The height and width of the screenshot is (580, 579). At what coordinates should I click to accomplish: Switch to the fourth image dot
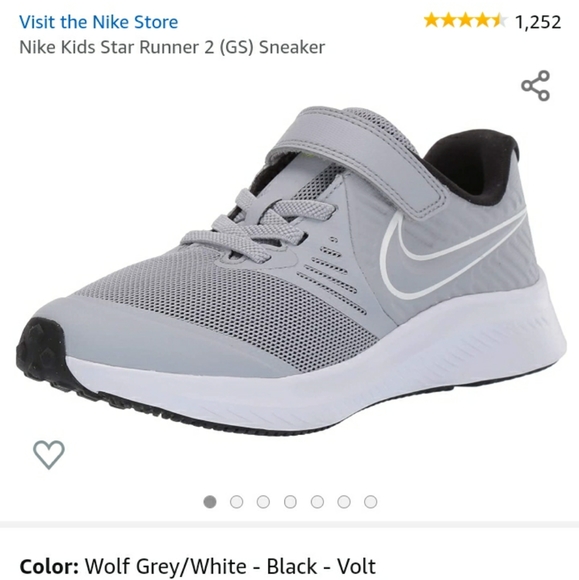click(290, 502)
